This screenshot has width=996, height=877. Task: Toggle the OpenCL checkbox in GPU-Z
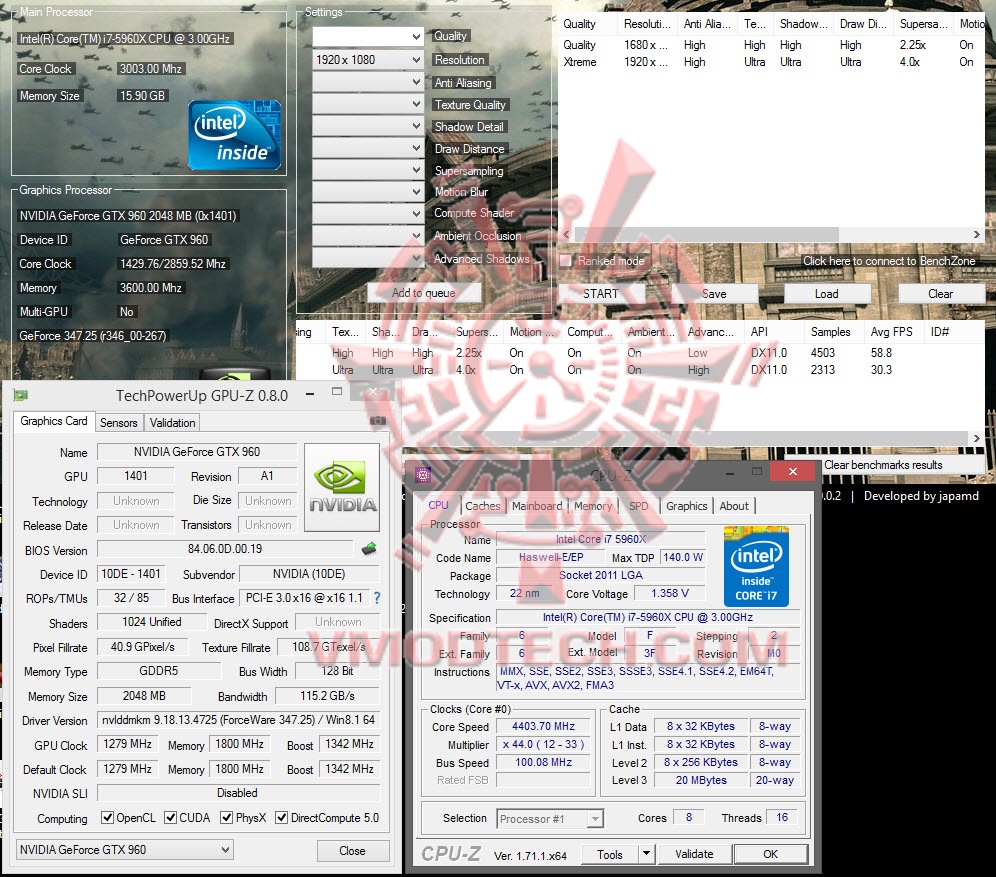tap(107, 817)
